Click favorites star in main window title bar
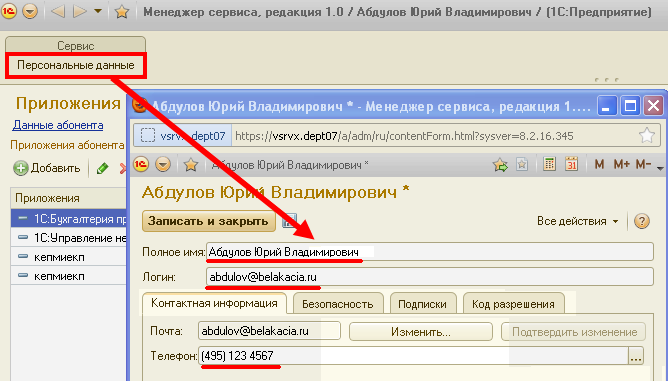668x381 pixels. pos(122,12)
